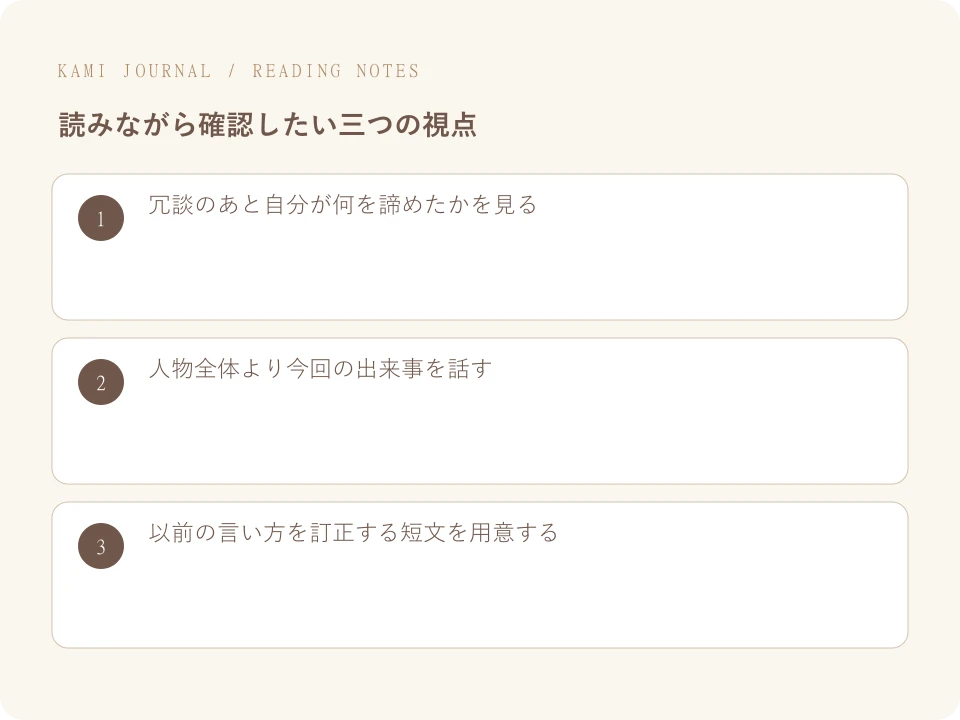Tap the number 3 circle badge
This screenshot has width=960, height=720.
pos(101,546)
